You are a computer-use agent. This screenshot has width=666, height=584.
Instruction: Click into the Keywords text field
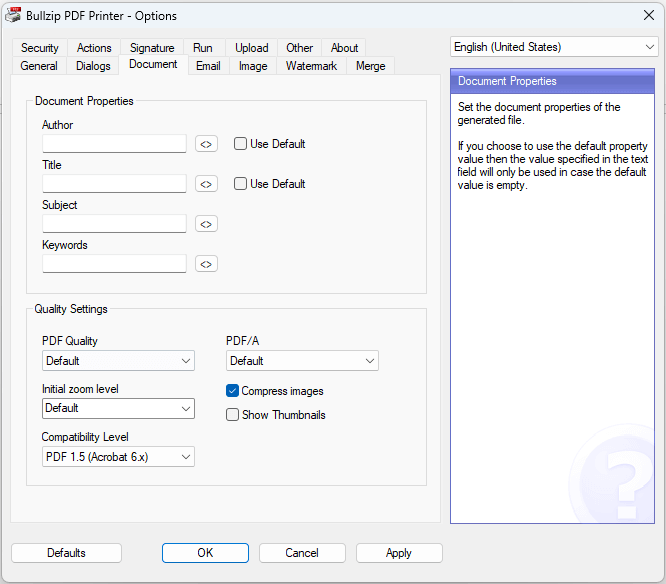pos(114,264)
